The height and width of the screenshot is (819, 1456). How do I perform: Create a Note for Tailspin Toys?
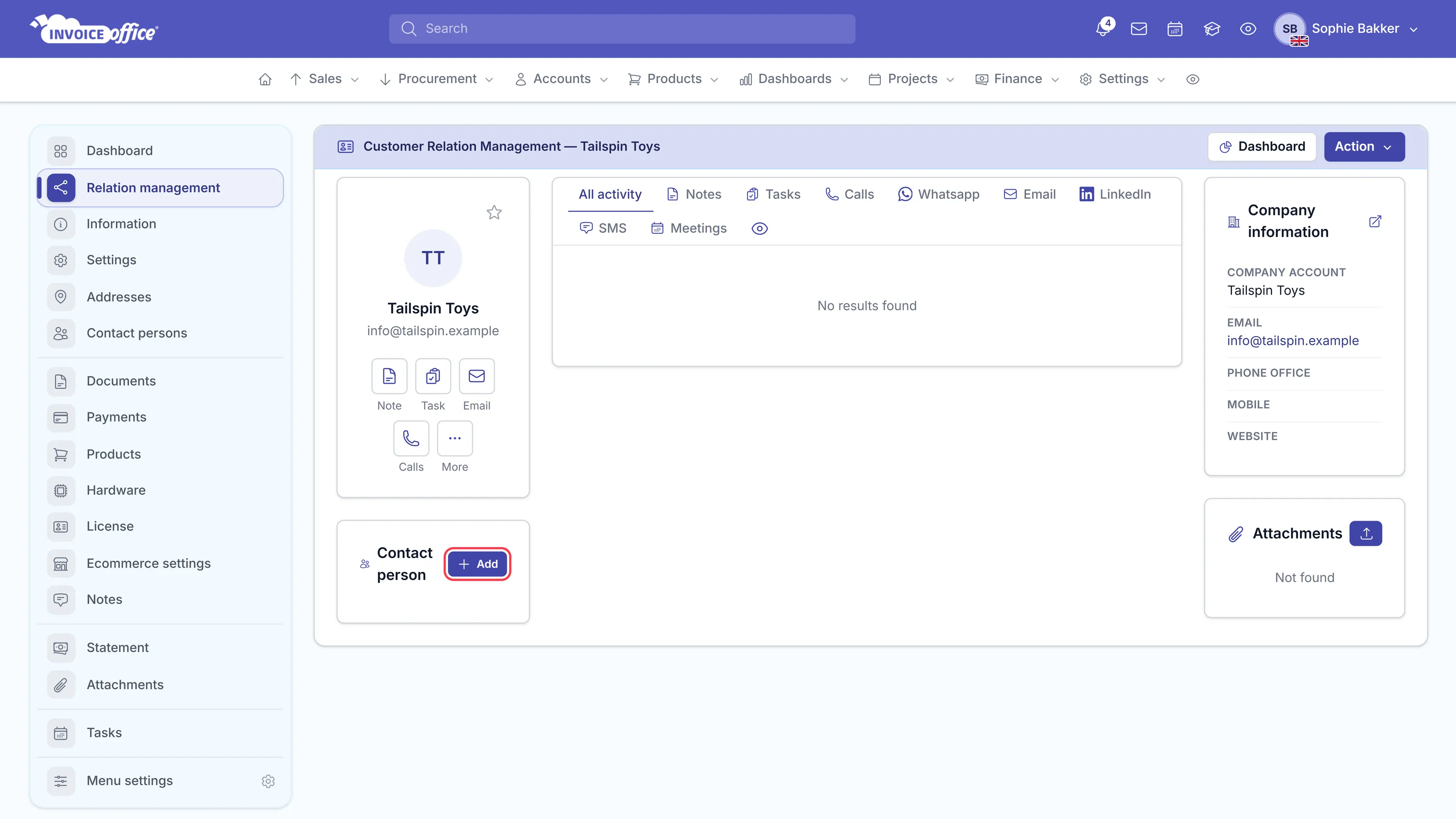389,376
